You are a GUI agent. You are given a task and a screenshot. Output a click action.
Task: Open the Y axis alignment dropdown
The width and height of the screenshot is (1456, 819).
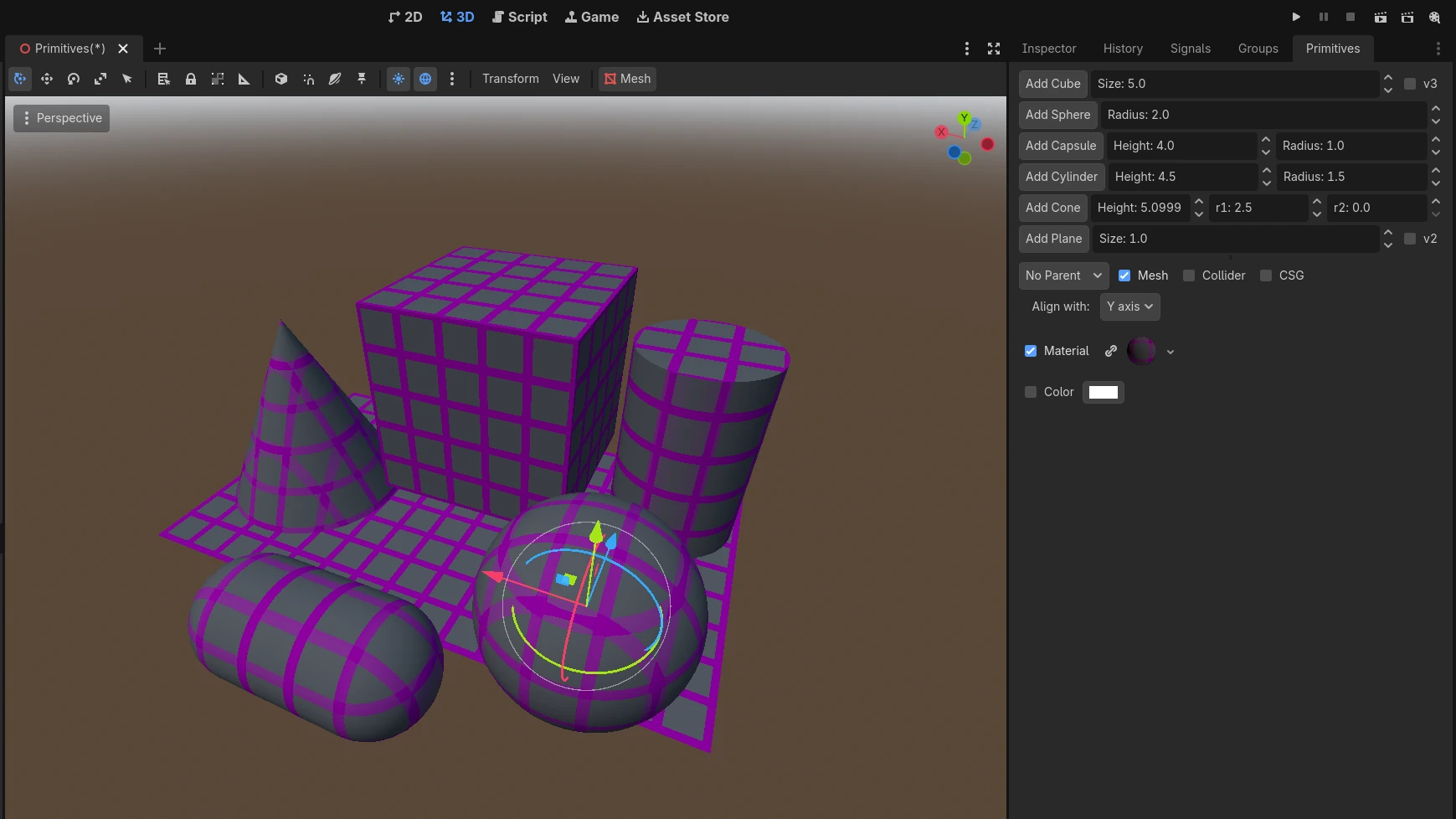click(x=1129, y=306)
